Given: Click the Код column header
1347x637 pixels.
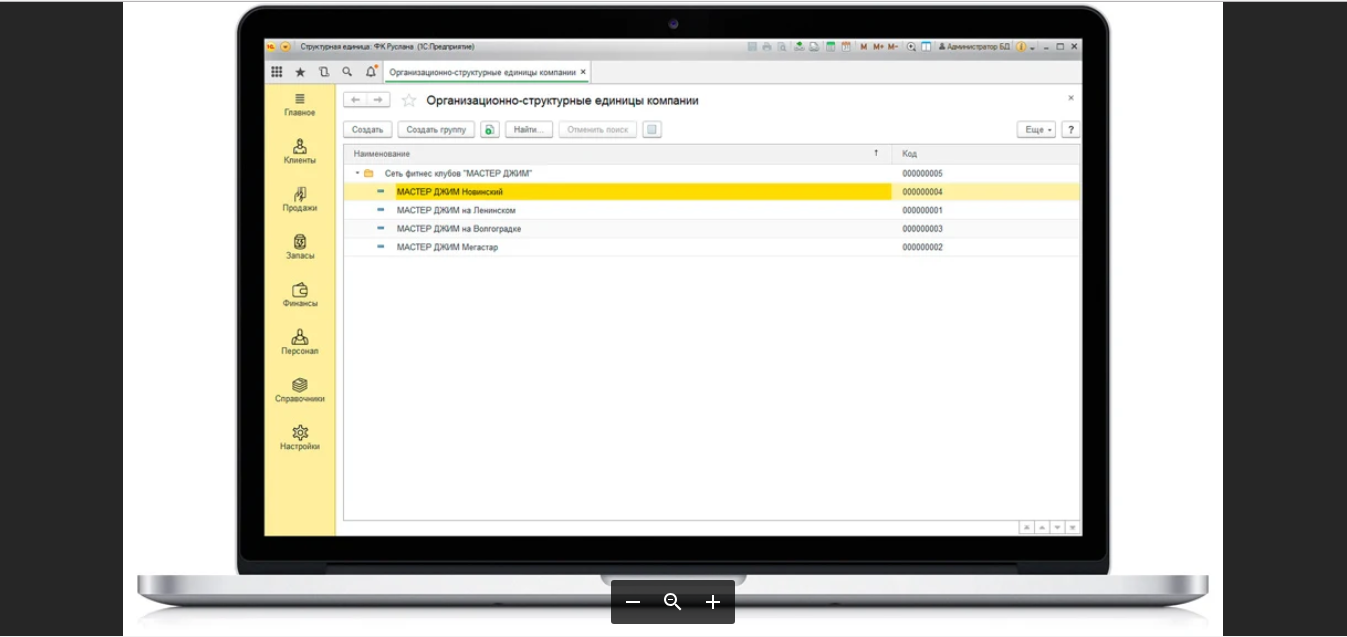Looking at the screenshot, I should click(986, 154).
